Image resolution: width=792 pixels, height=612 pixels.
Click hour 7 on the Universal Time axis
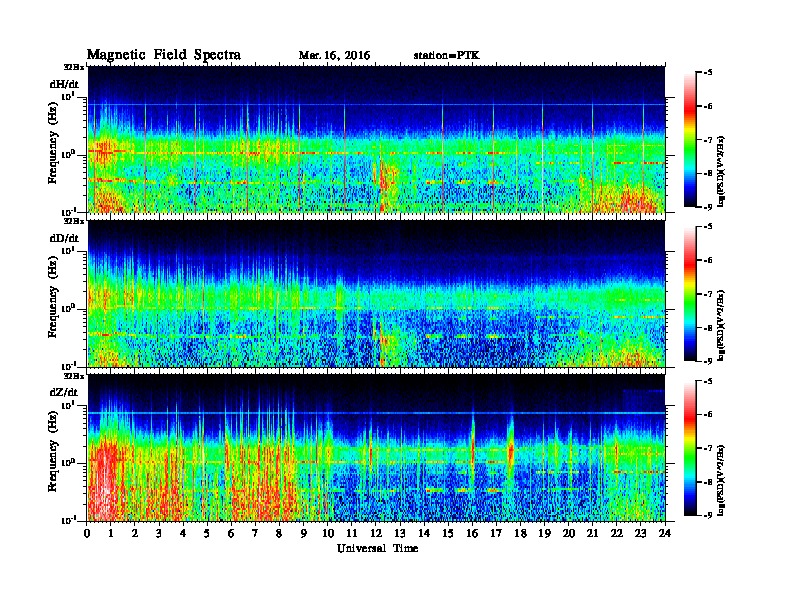click(x=256, y=534)
